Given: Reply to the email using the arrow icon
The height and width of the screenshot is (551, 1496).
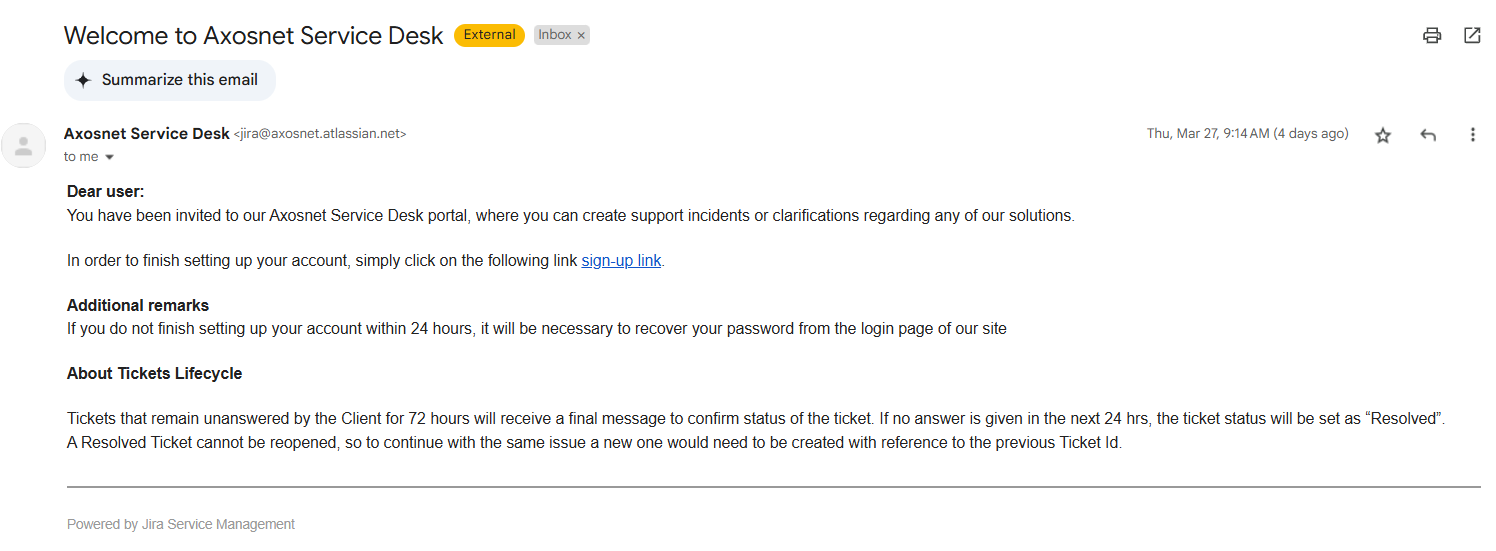Looking at the screenshot, I should (1428, 135).
